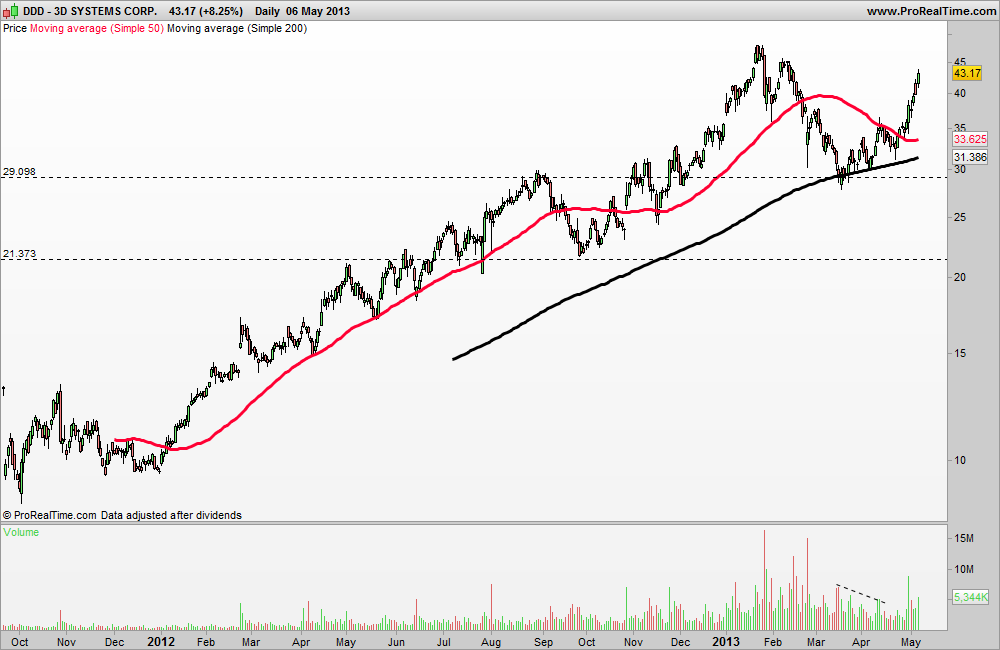Click the 29.098 horizontal line label
1000x650 pixels.
19,172
